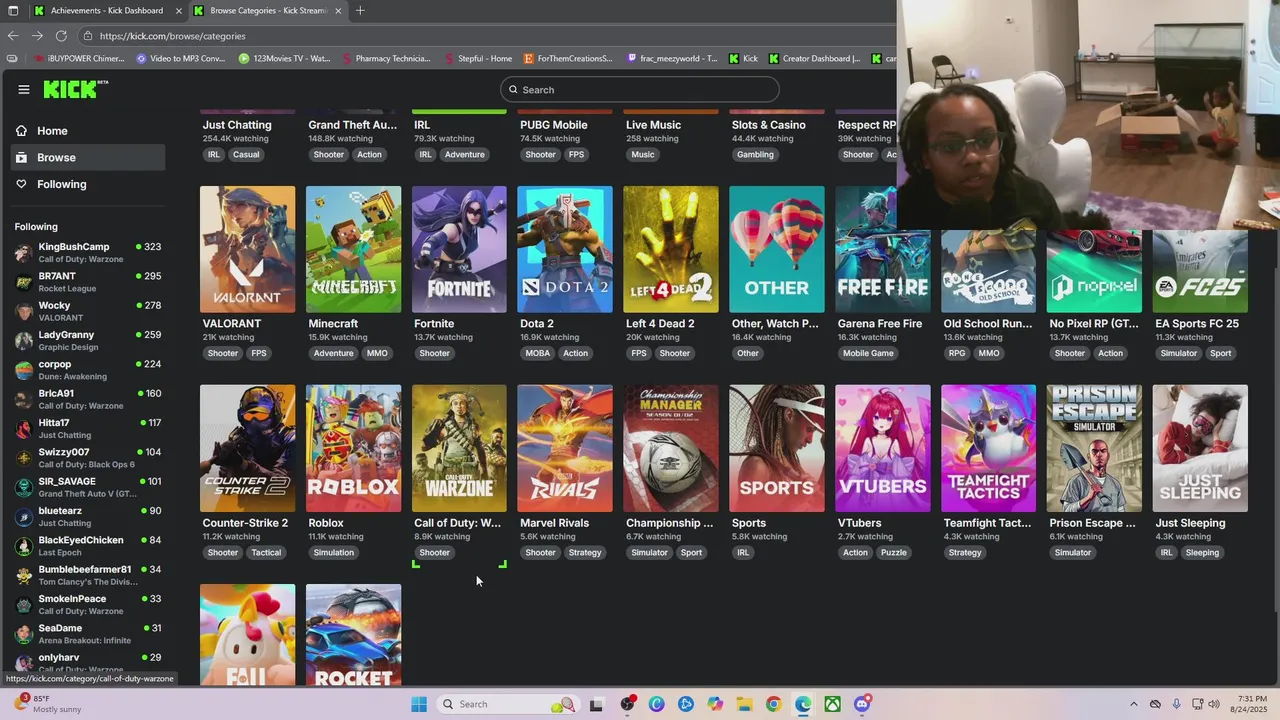Viewport: 1280px width, 720px height.
Task: Open Call of Duty: Warzone thumbnail
Action: click(x=459, y=448)
